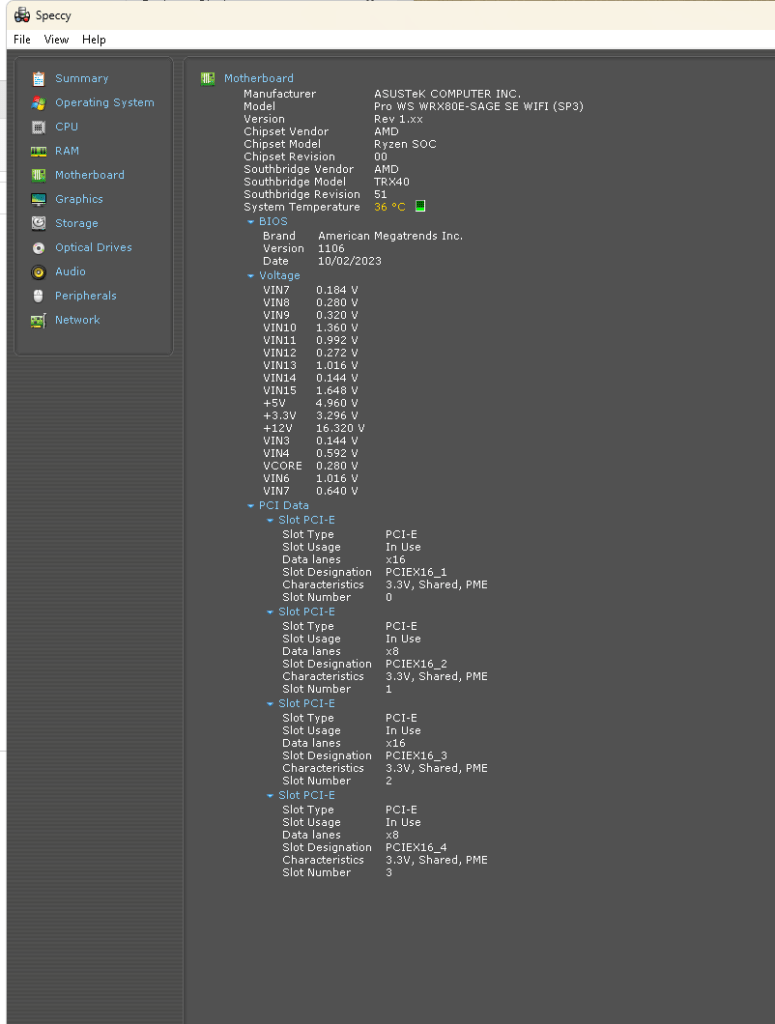Open the View menu
The height and width of the screenshot is (1024, 775).
coord(56,39)
